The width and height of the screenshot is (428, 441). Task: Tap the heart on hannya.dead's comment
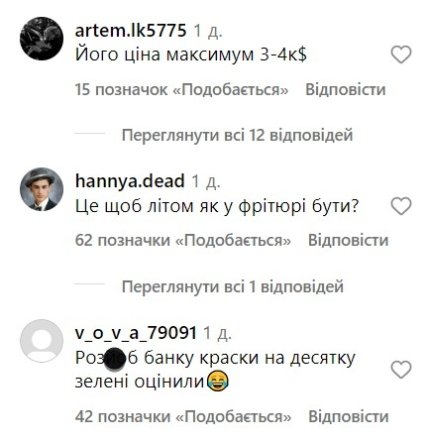point(401,206)
